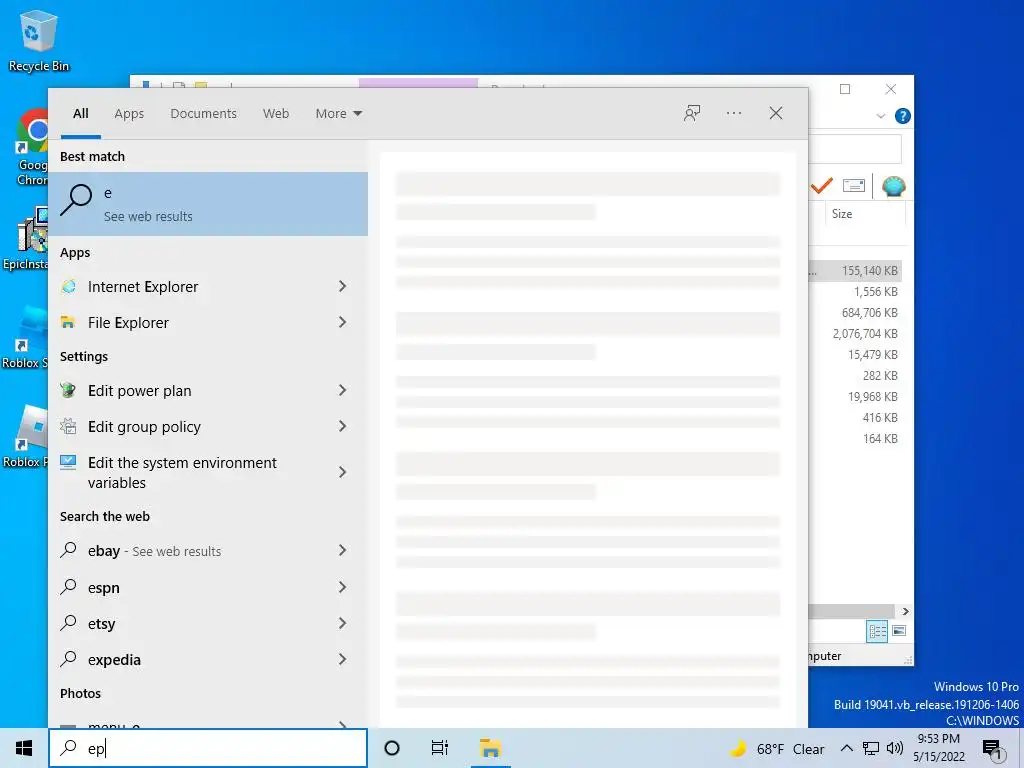1024x768 pixels.
Task: Open the network tray icon
Action: coord(871,748)
